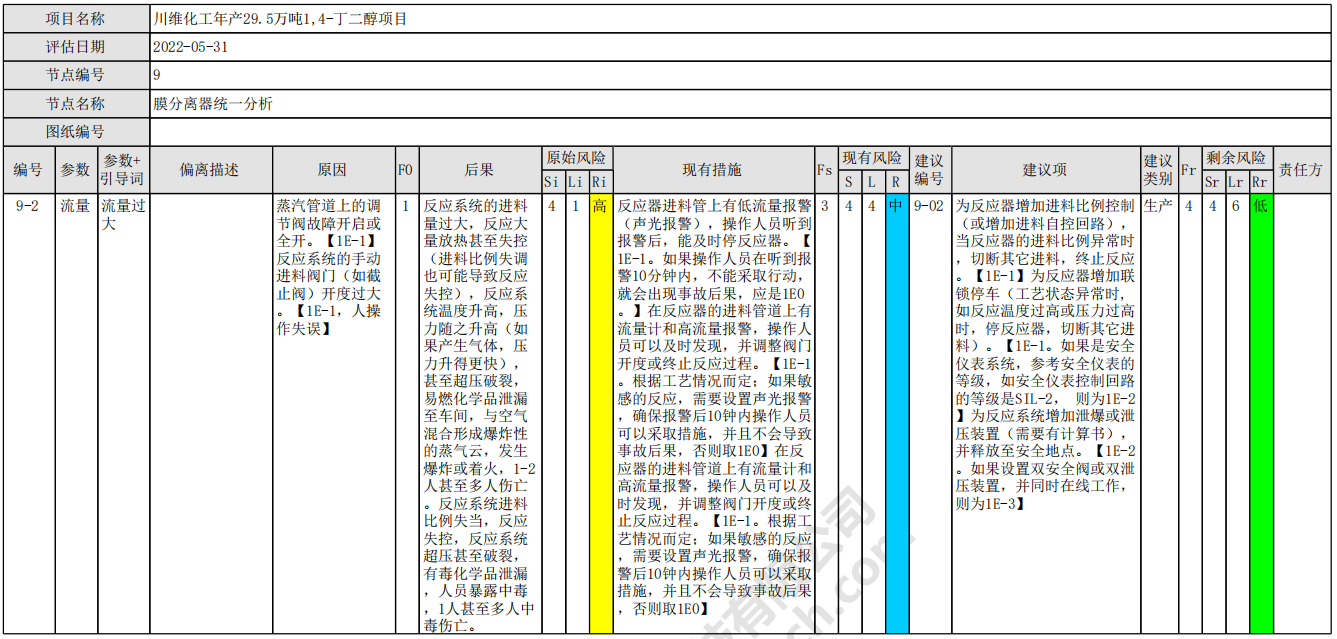
Task: Click the 建议编号 column header
Action: (929, 170)
